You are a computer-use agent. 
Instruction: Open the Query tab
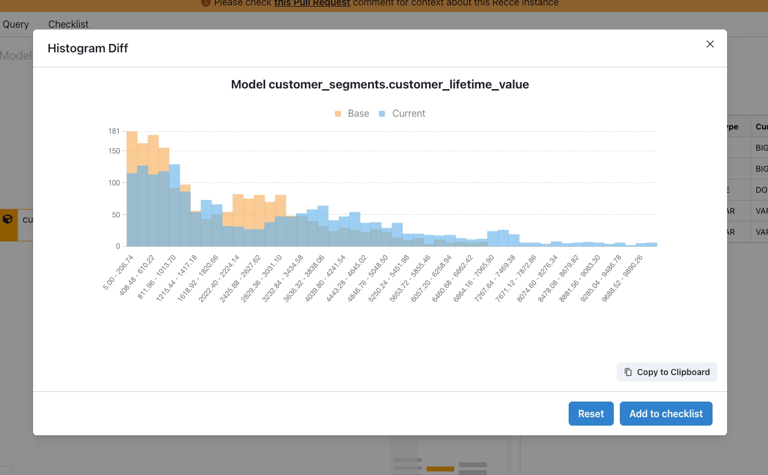(x=16, y=24)
